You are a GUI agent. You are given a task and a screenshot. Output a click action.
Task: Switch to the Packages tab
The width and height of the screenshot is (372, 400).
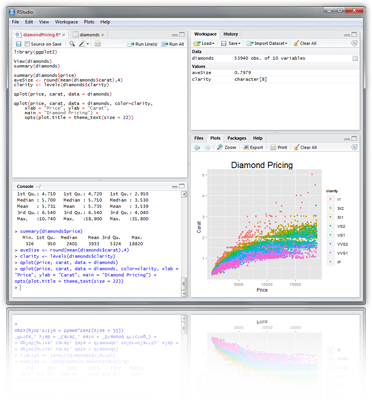(x=237, y=138)
